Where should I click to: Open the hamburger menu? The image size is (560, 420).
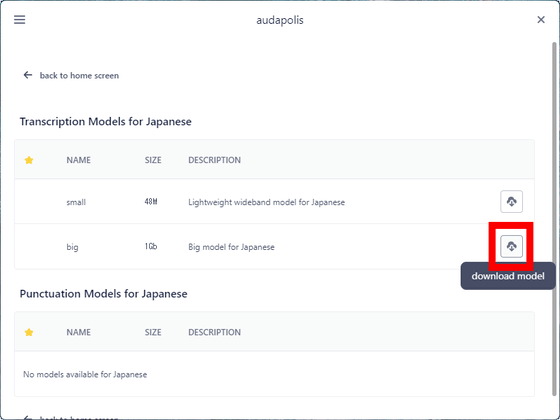[x=20, y=20]
